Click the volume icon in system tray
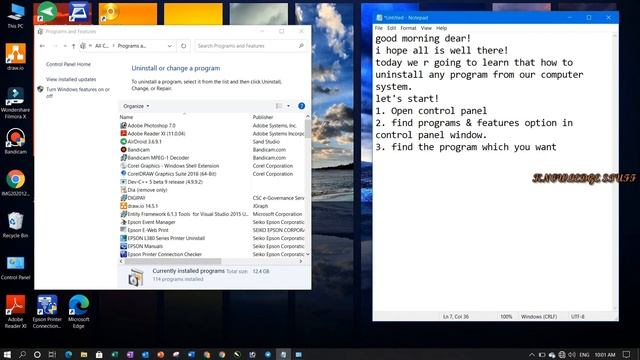 pos(571,355)
